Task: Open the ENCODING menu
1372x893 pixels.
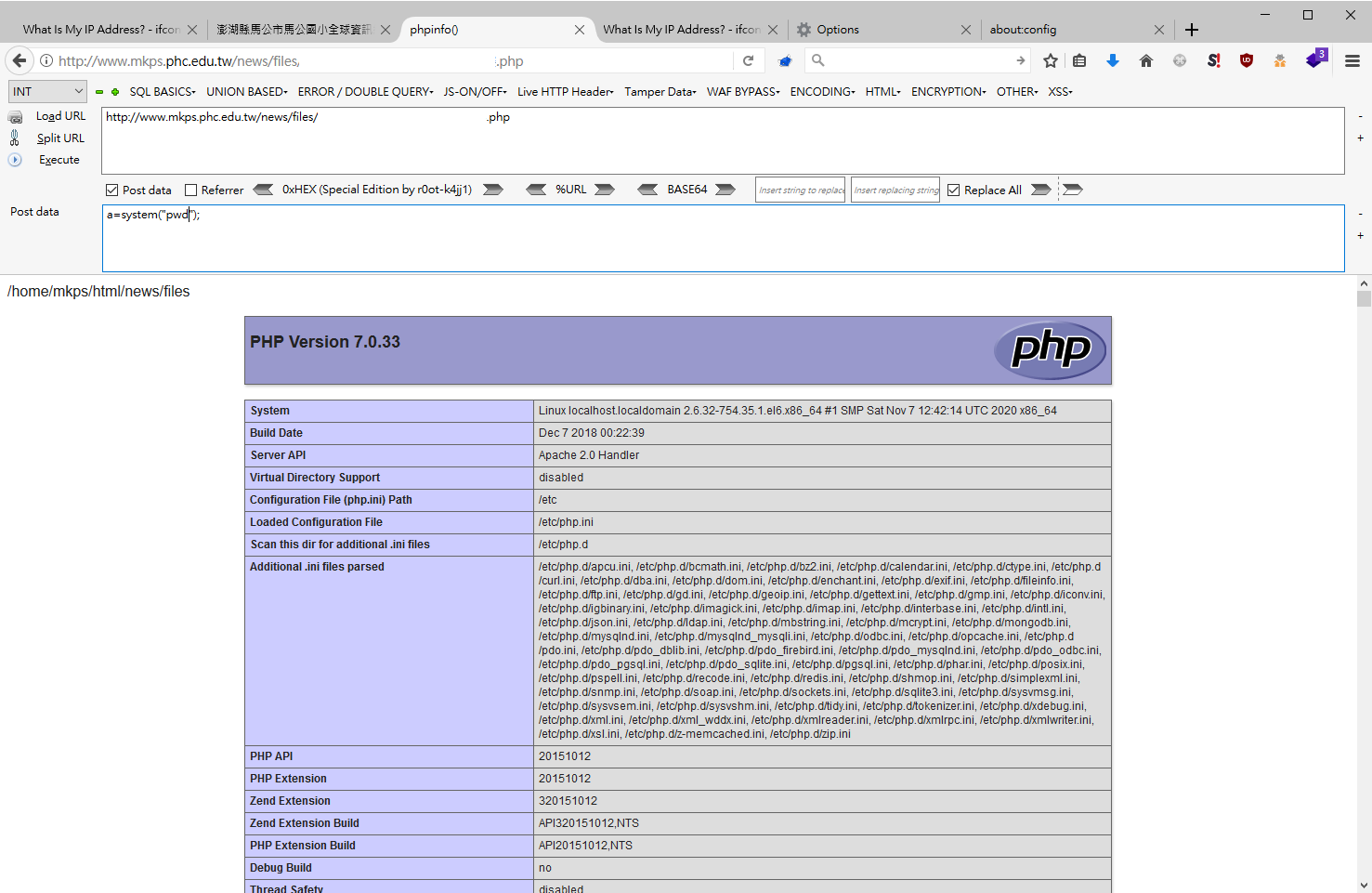Action: pyautogui.click(x=823, y=92)
